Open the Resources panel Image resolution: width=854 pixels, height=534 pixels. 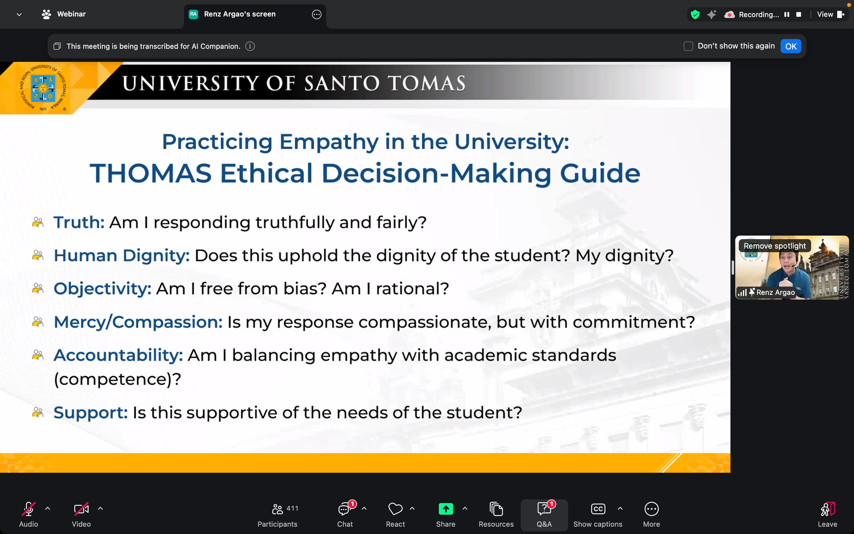(x=496, y=510)
